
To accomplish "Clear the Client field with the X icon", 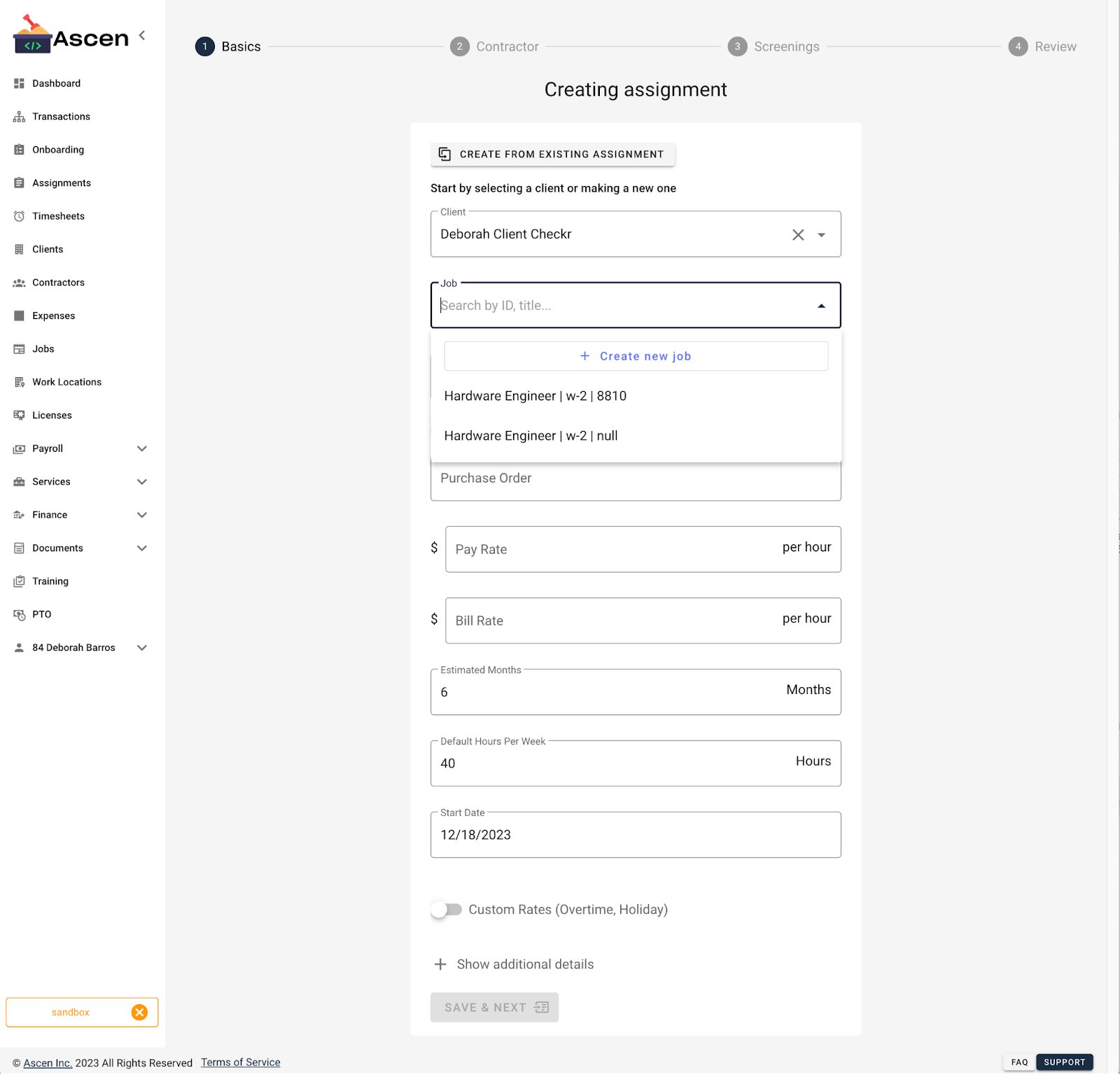I will (x=798, y=235).
